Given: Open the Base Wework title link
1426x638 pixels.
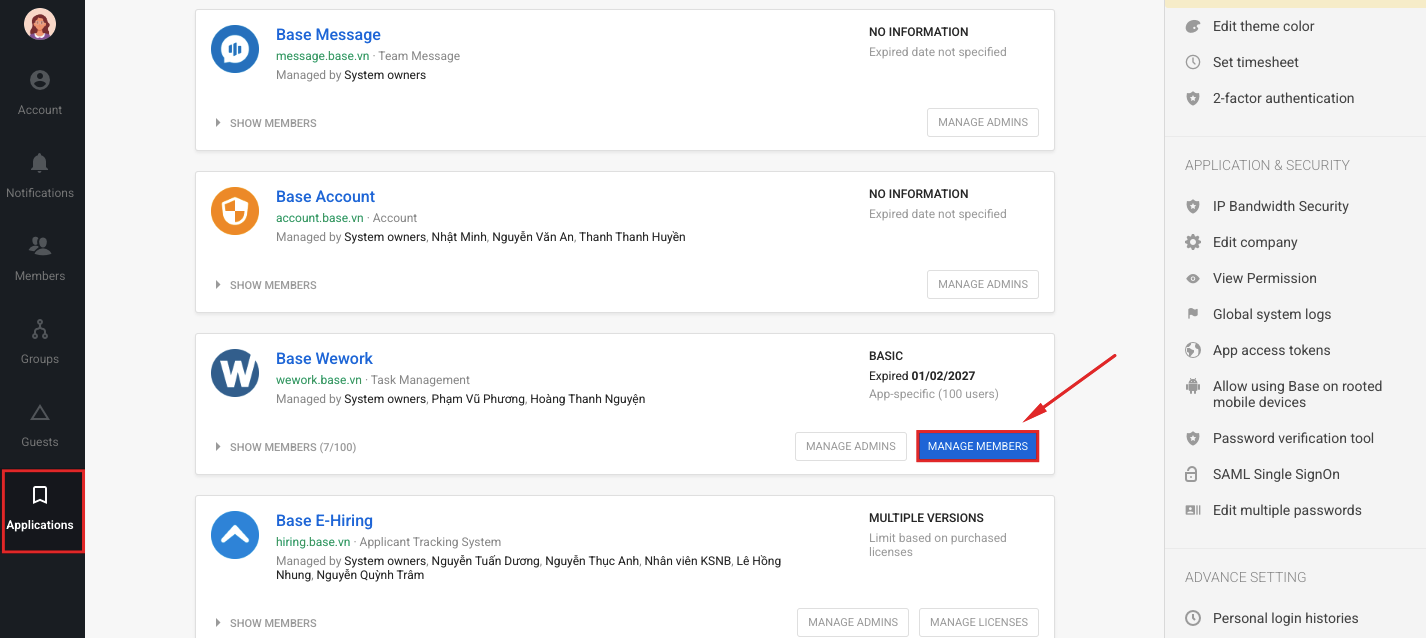Looking at the screenshot, I should (324, 359).
